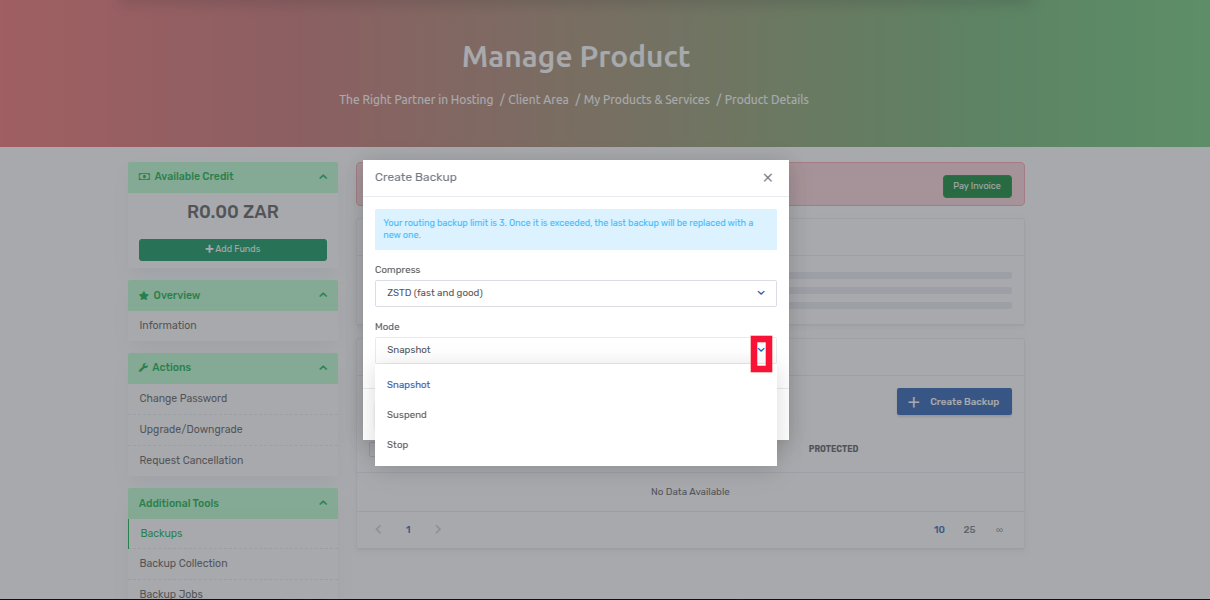Image resolution: width=1210 pixels, height=600 pixels.
Task: Collapse the Actions section chevron
Action: tap(322, 367)
